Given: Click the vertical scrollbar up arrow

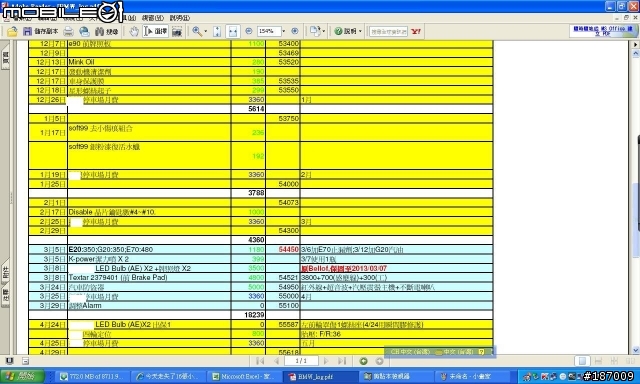Looking at the screenshot, I should coord(636,53).
